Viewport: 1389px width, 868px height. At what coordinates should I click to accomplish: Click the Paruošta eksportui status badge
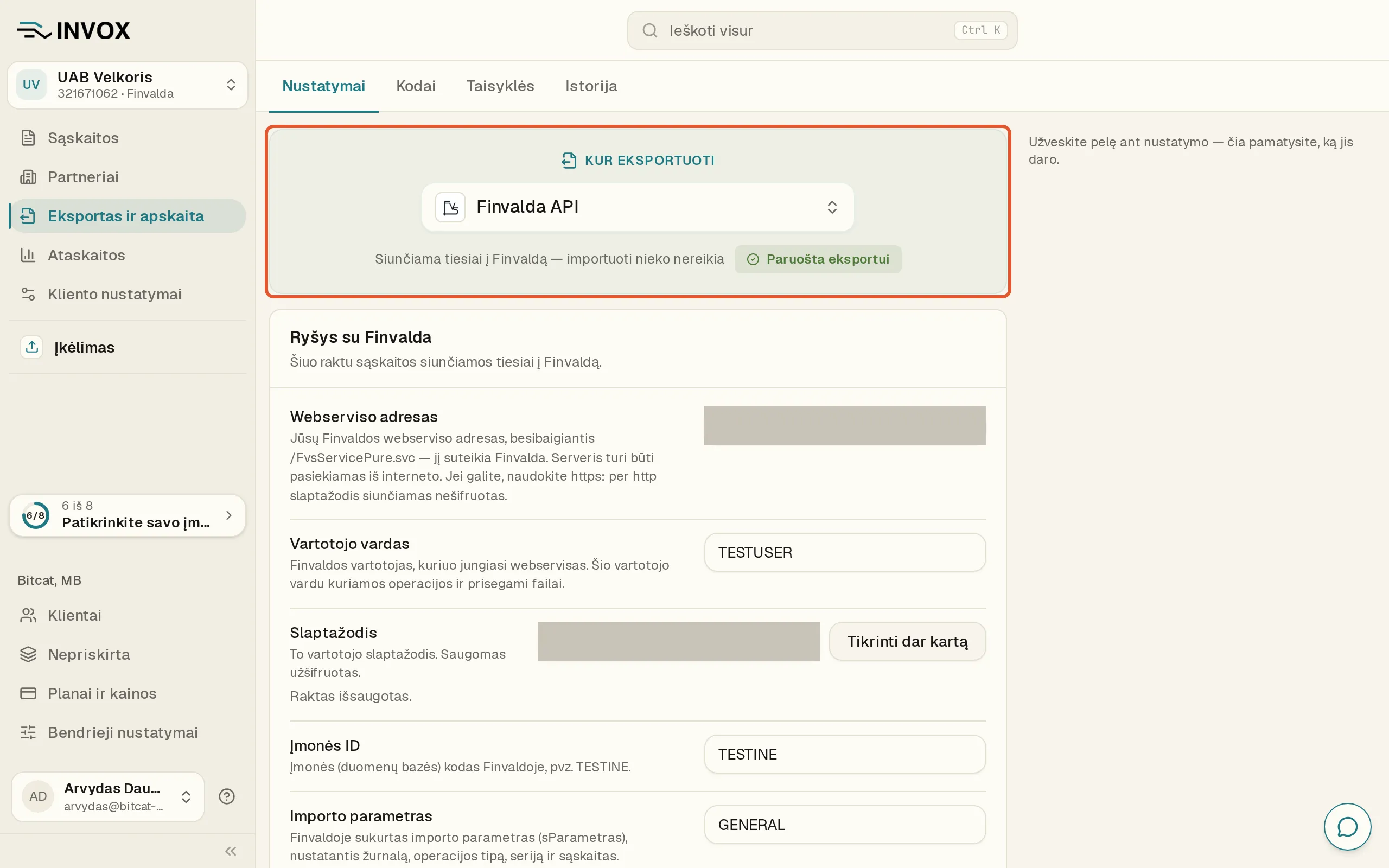(818, 259)
